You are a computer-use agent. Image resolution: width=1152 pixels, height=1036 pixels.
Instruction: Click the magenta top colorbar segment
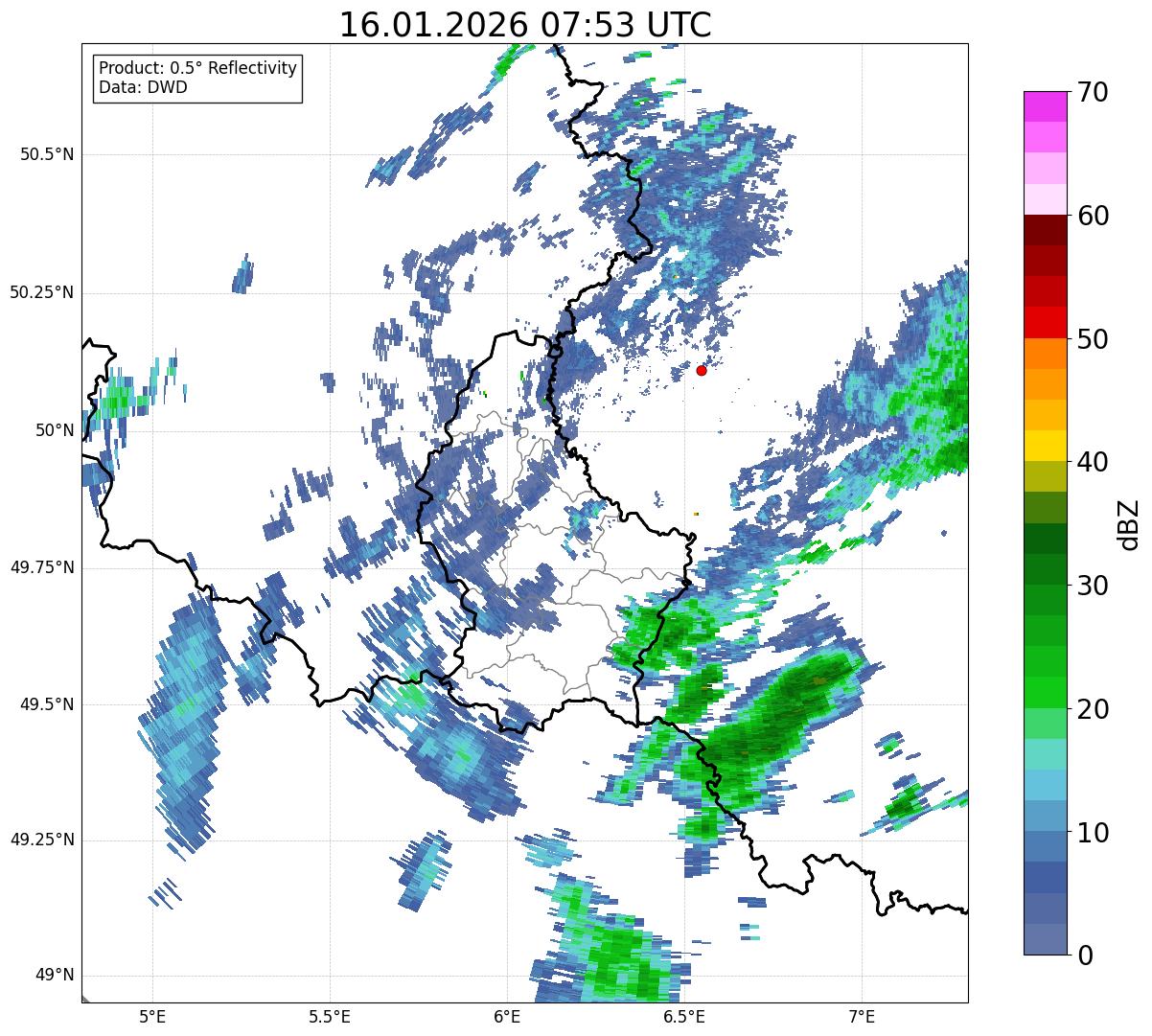1045,106
